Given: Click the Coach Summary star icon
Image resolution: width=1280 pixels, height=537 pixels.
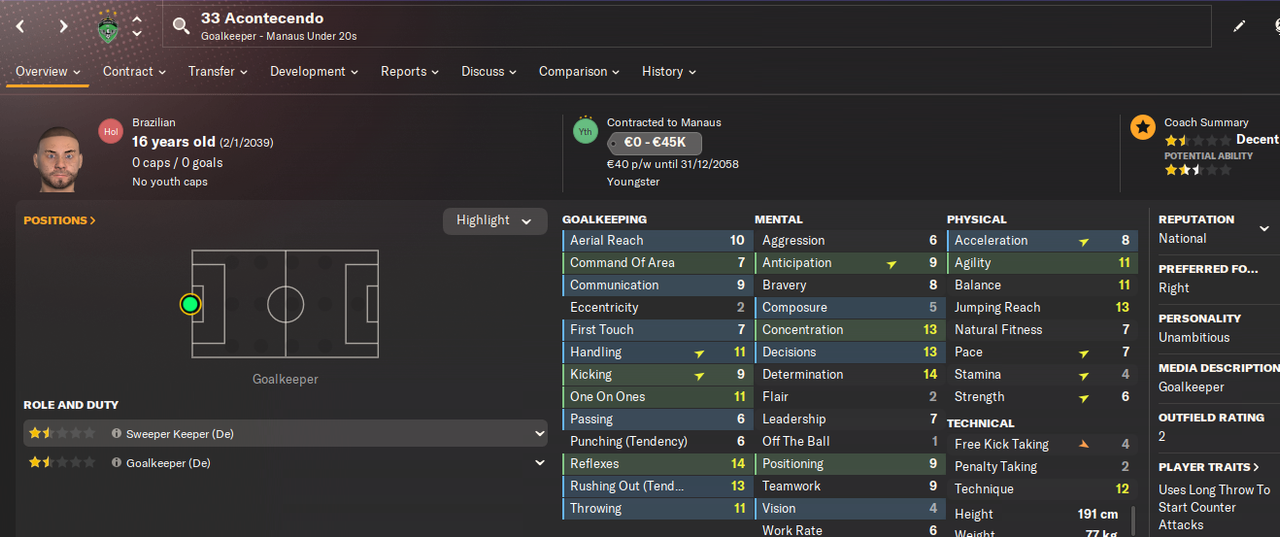Looking at the screenshot, I should [x=1142, y=128].
